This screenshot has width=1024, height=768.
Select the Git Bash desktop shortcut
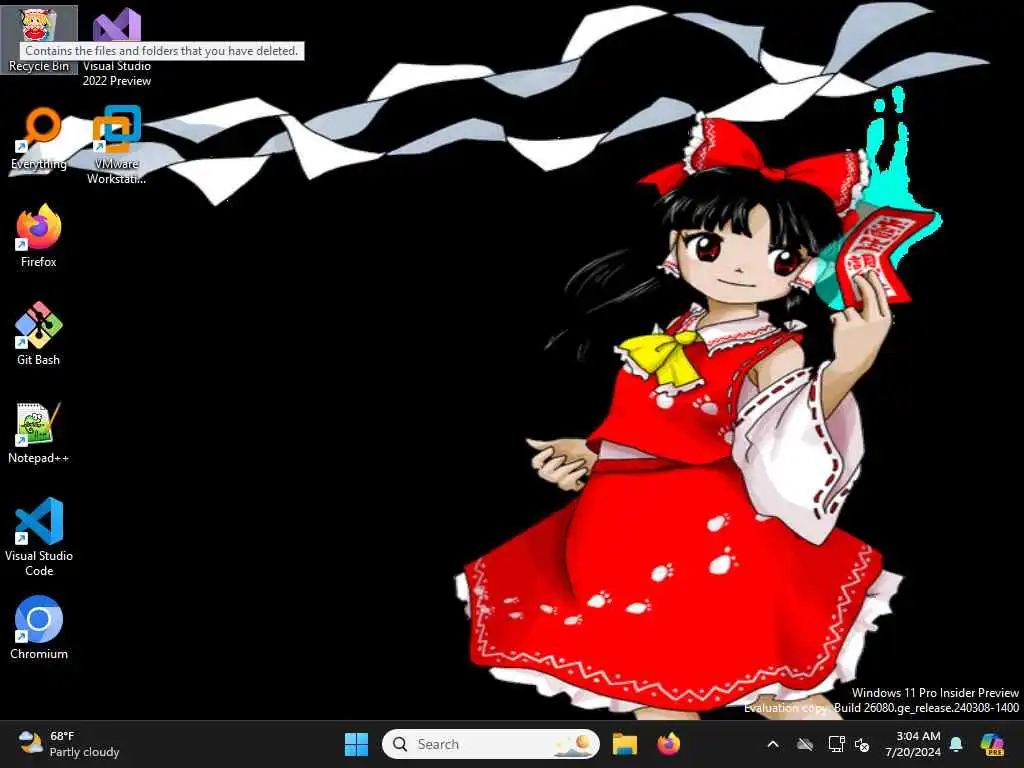click(39, 334)
